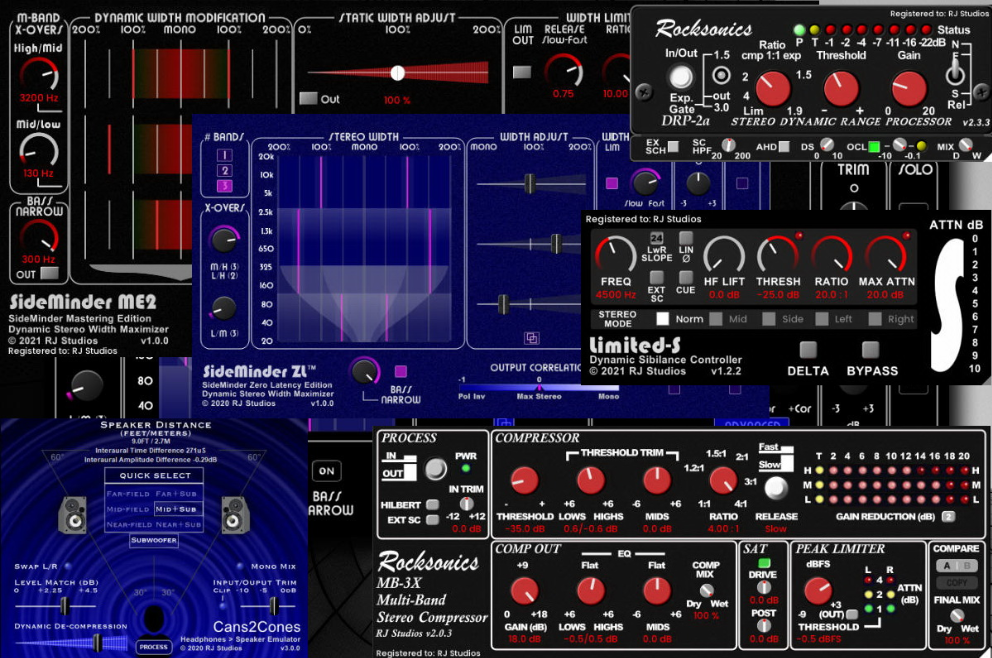992x658 pixels.
Task: Choose the Far-Field preset in Quick Select
Action: [128, 494]
